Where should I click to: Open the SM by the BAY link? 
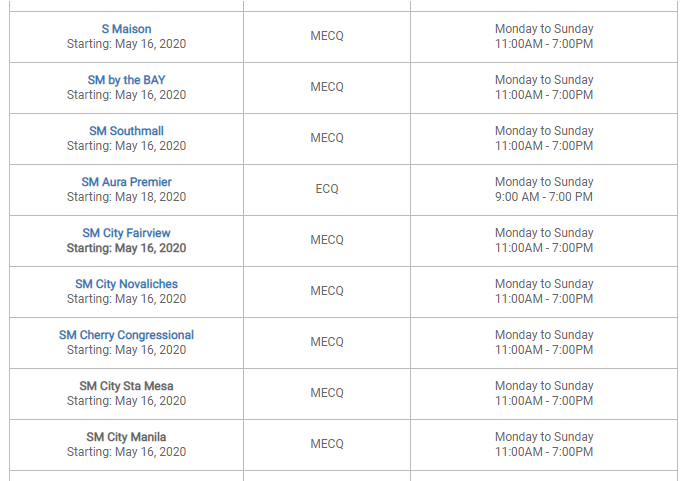click(x=126, y=80)
